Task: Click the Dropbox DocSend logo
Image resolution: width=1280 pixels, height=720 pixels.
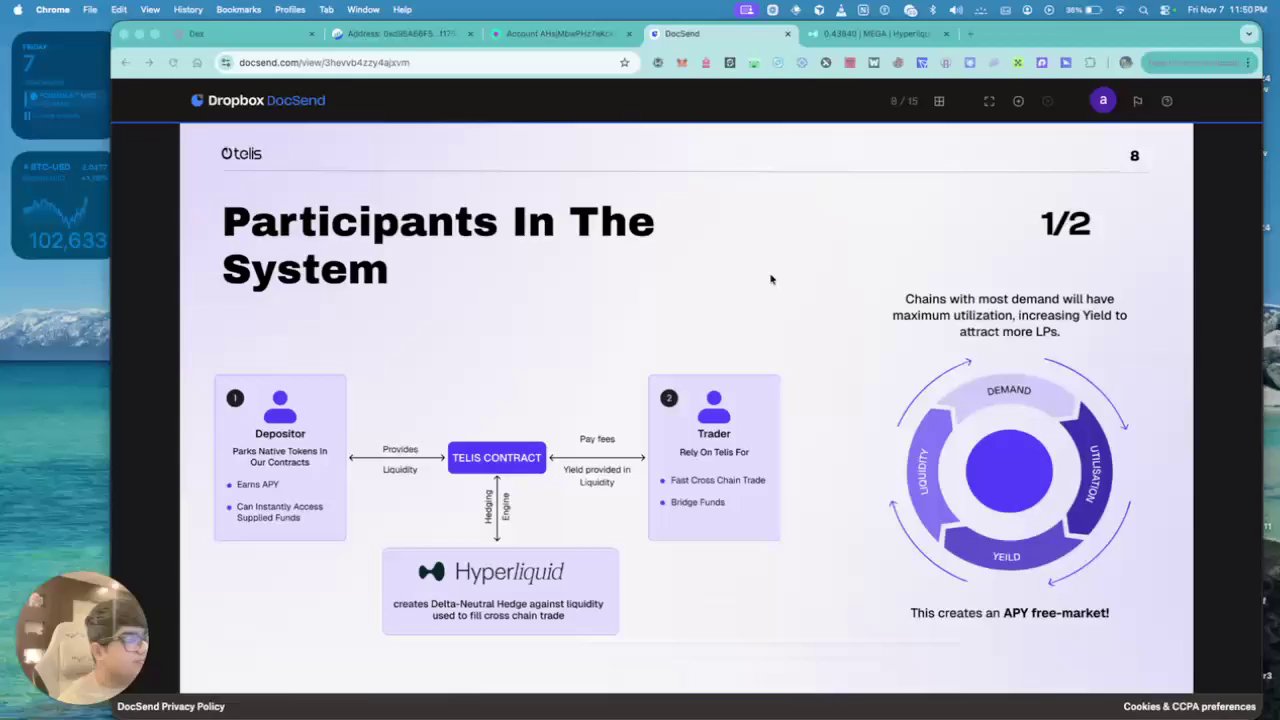Action: [x=258, y=100]
